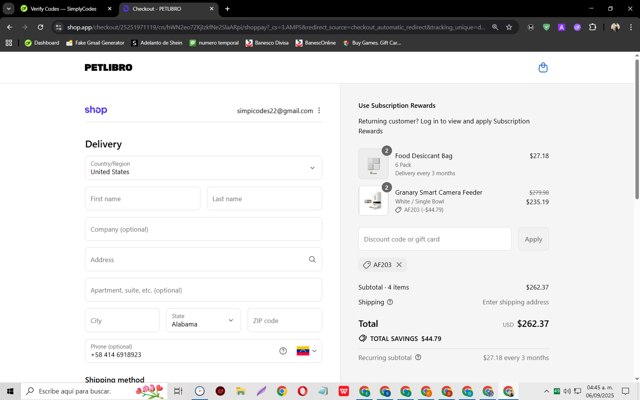Select the Checkout - PETLIBRO tab
This screenshot has height=400, width=640.
click(x=165, y=9)
